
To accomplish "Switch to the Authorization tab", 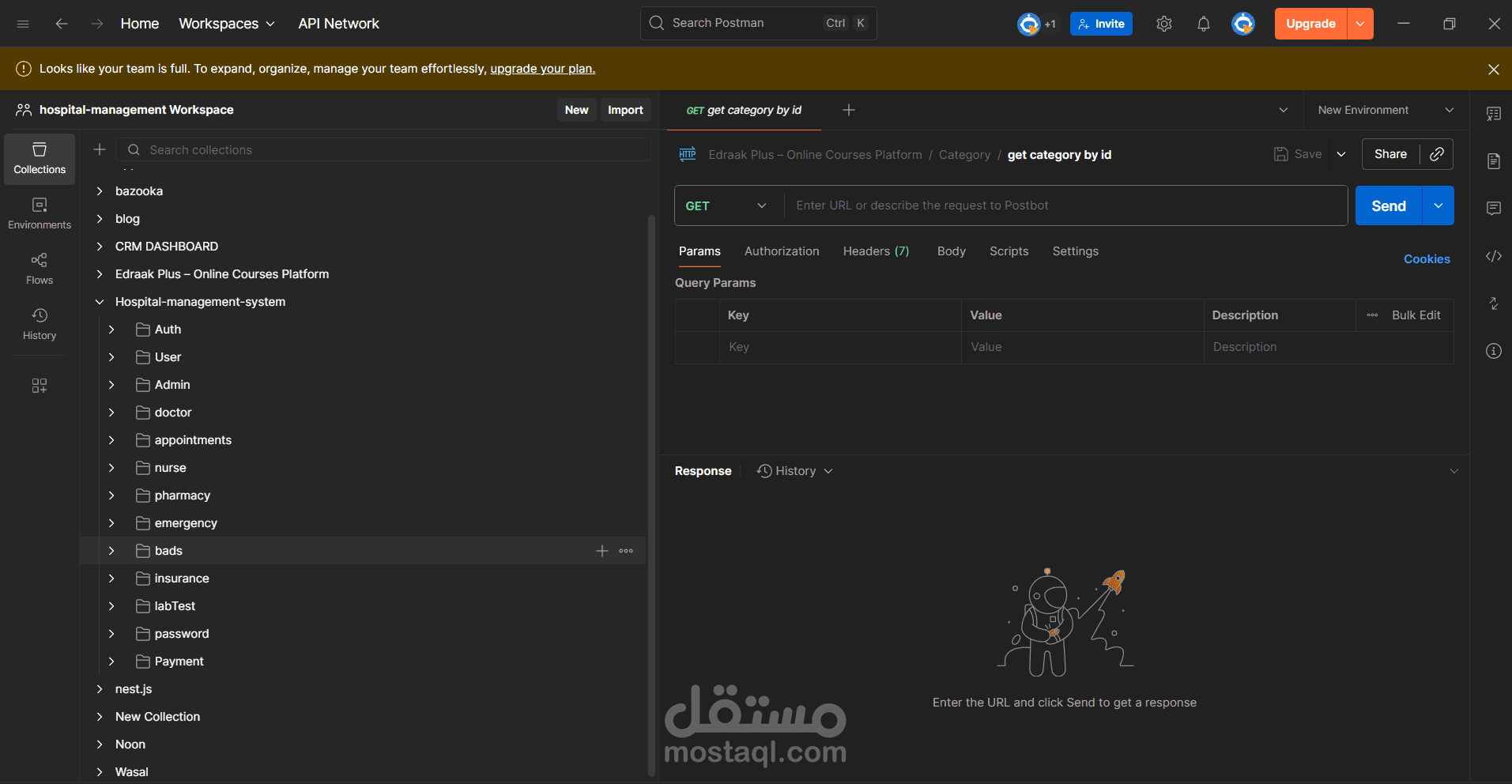I will (x=782, y=251).
